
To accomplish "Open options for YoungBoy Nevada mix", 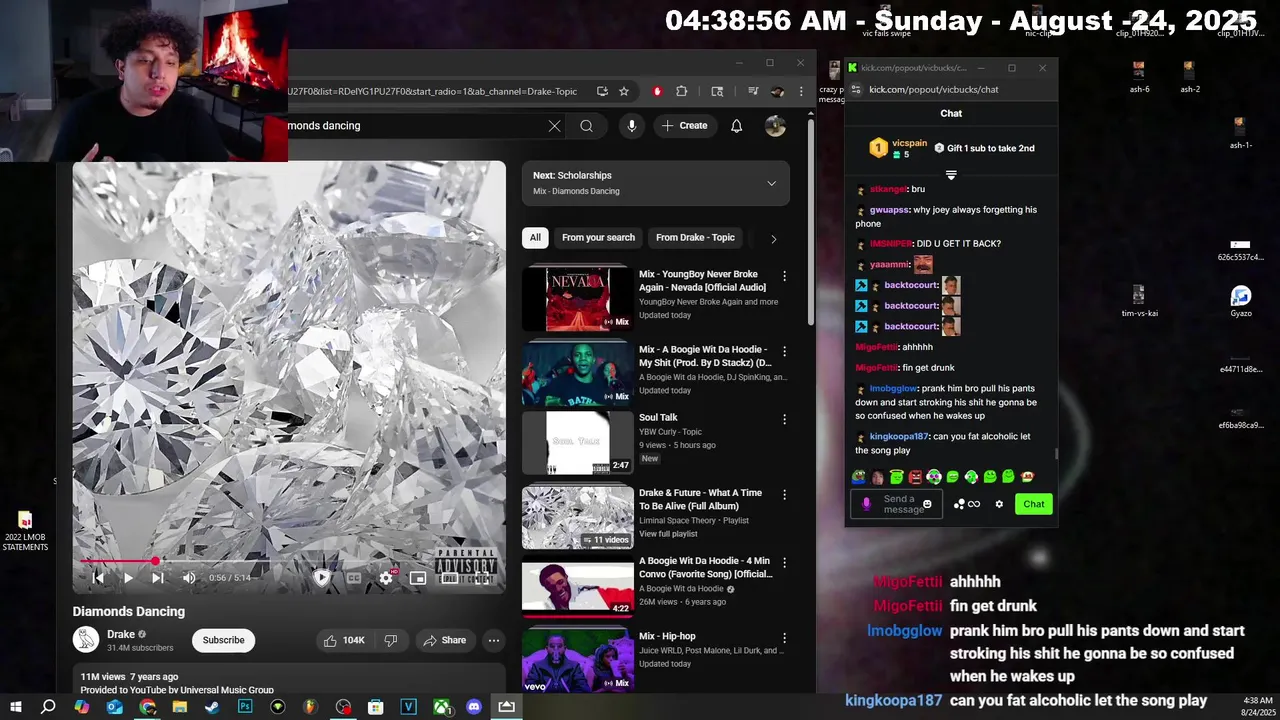I will coord(784,276).
